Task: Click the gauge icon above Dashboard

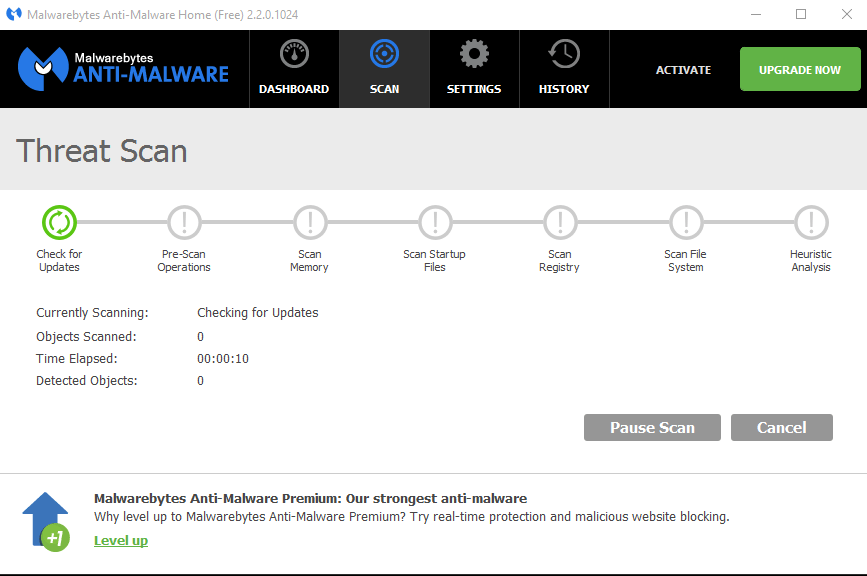Action: pyautogui.click(x=294, y=52)
